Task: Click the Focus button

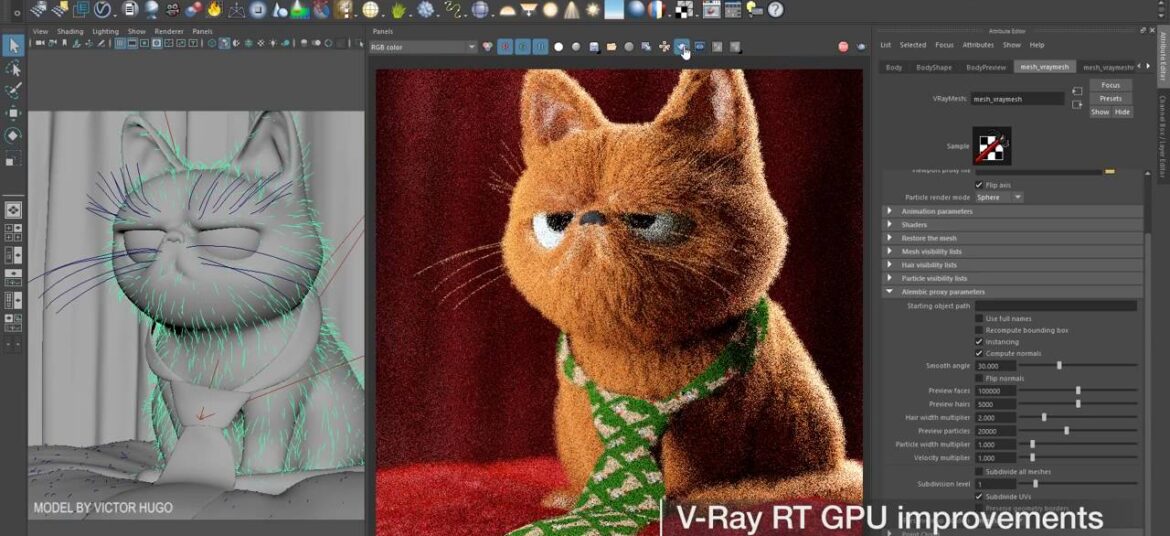Action: (x=1110, y=85)
